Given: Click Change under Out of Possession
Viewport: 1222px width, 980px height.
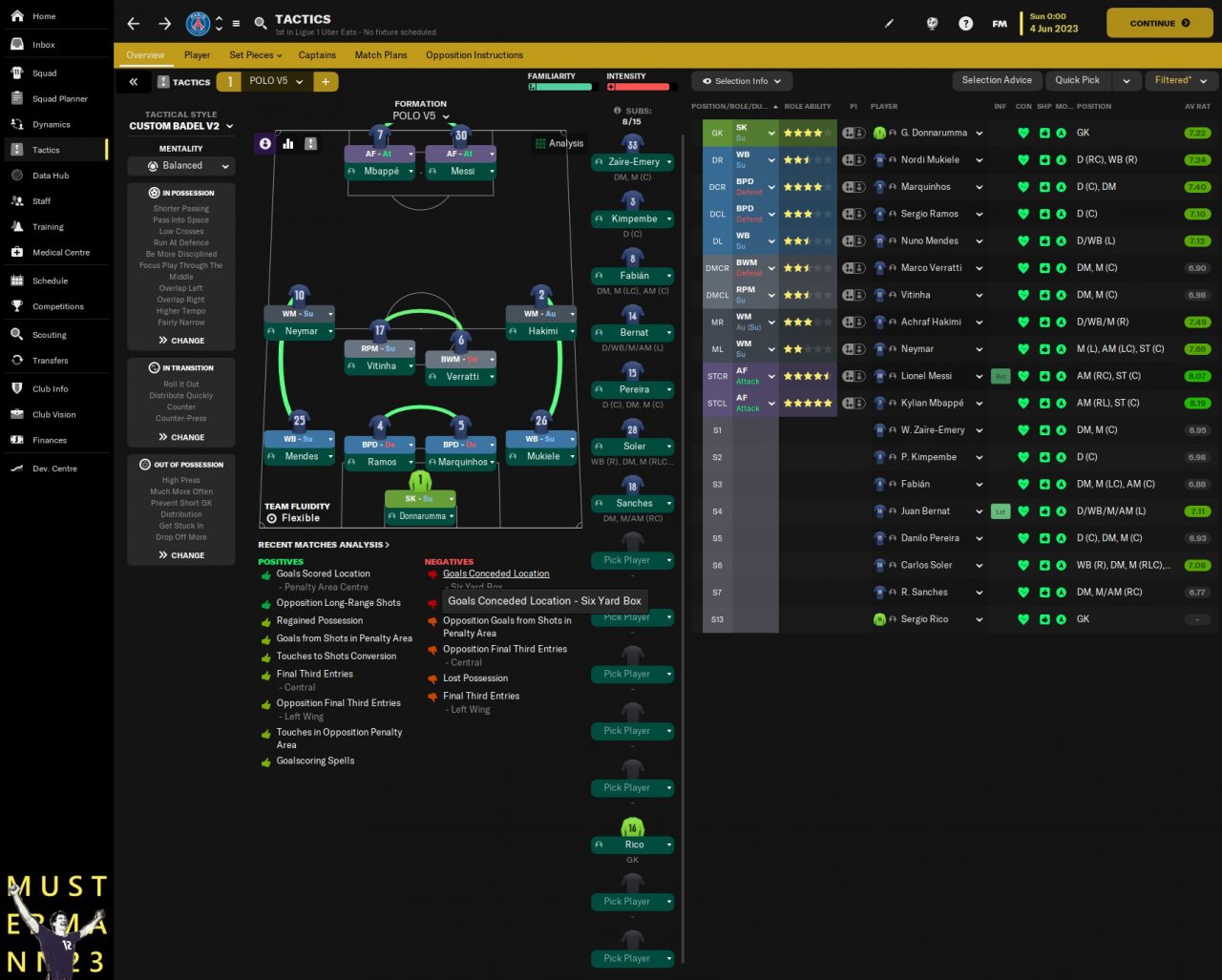Looking at the screenshot, I should click(181, 555).
